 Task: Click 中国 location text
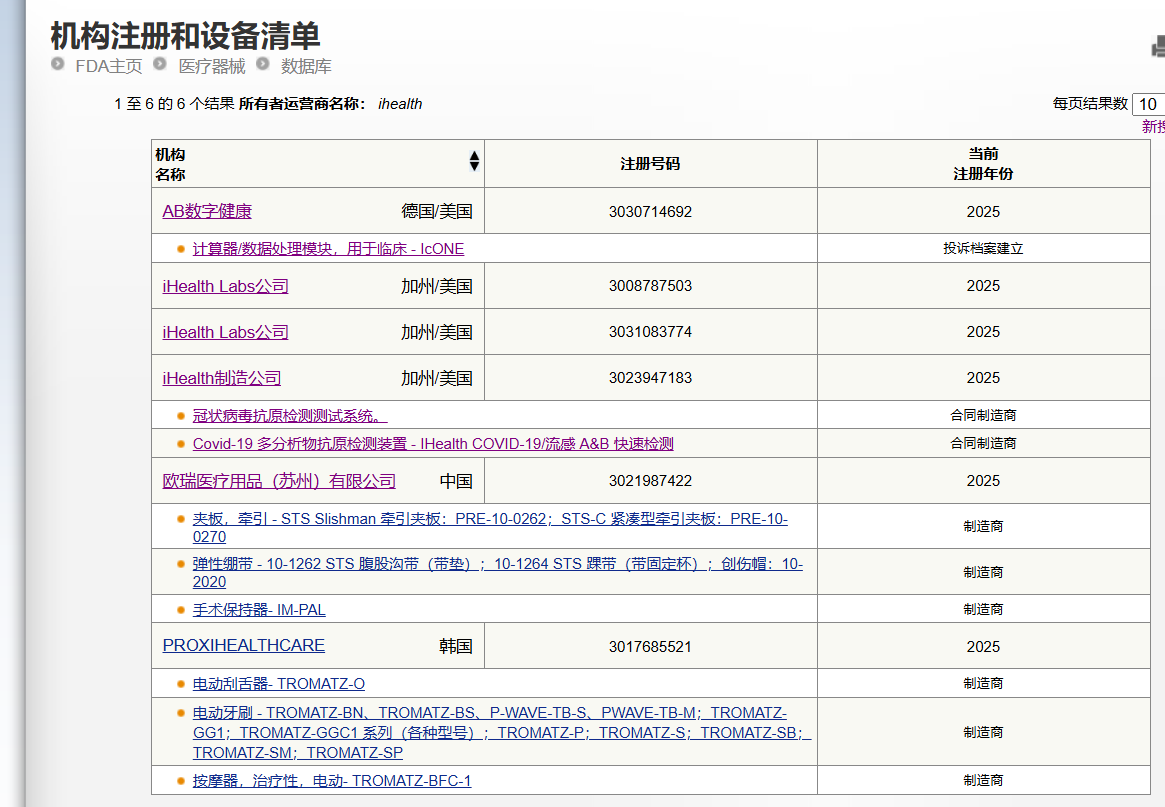pos(455,481)
